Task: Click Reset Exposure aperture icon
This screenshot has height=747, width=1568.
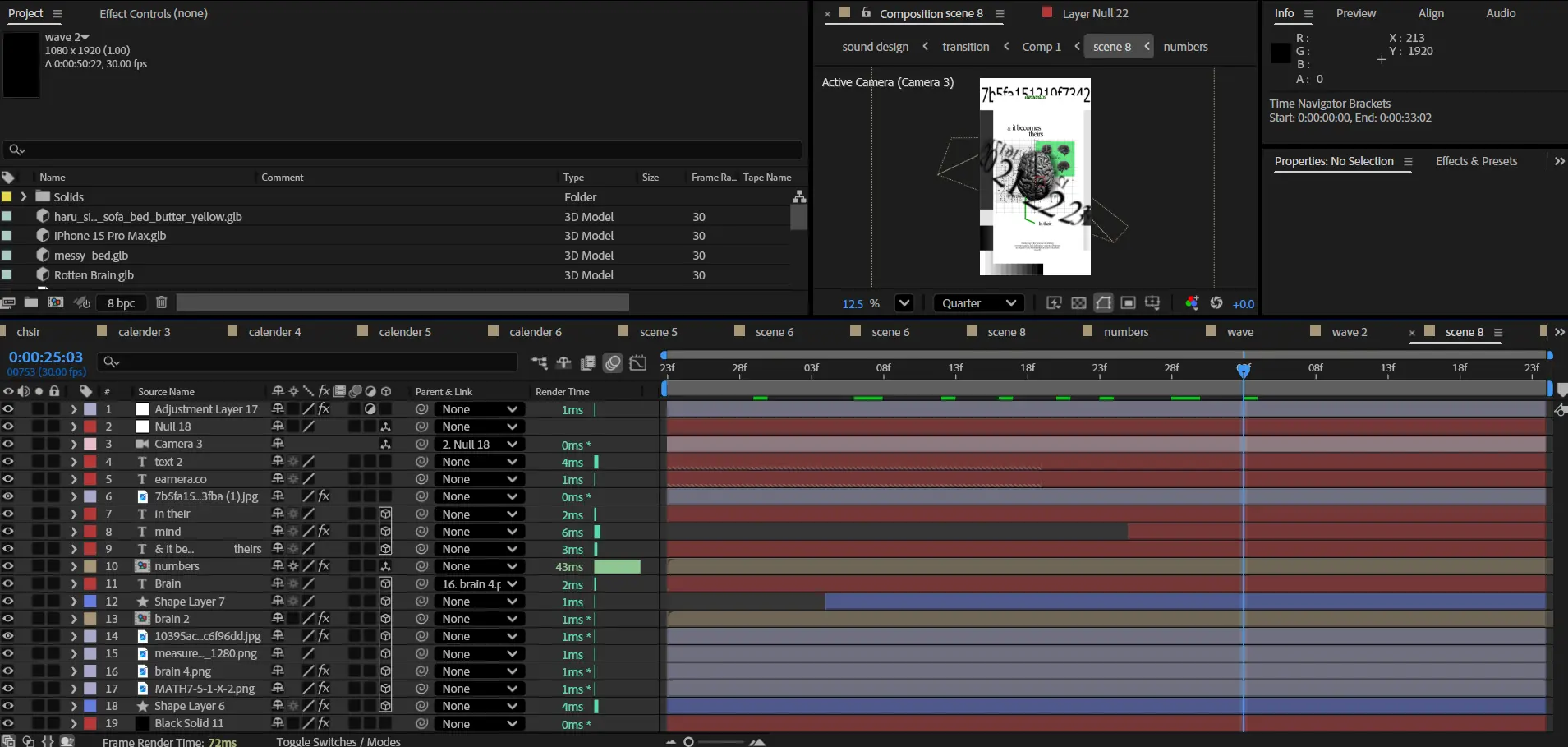Action: click(x=1216, y=303)
